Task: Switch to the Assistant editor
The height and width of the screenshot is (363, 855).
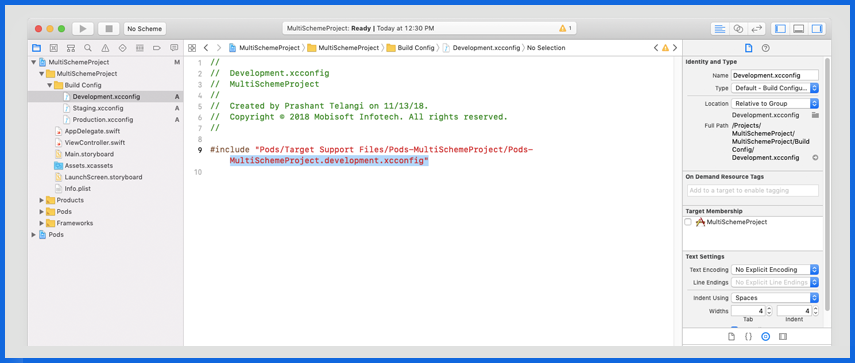Action: pos(738,28)
